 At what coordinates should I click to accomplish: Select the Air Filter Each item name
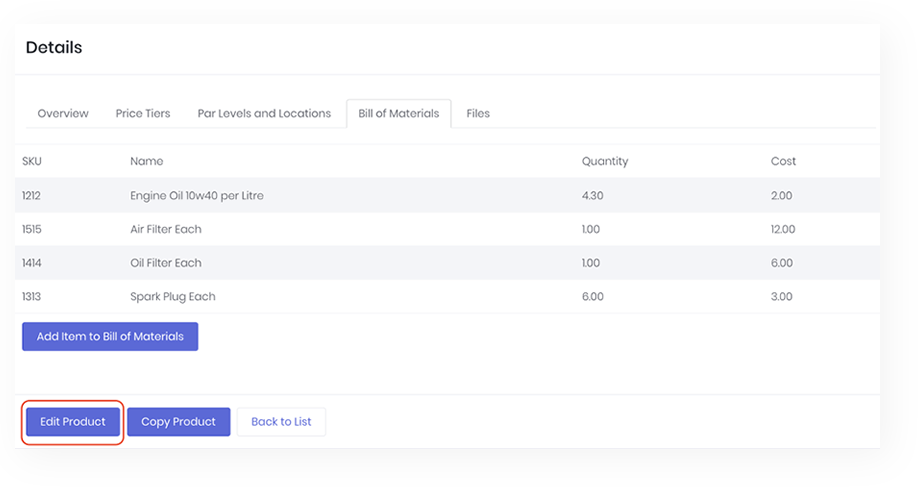(166, 230)
